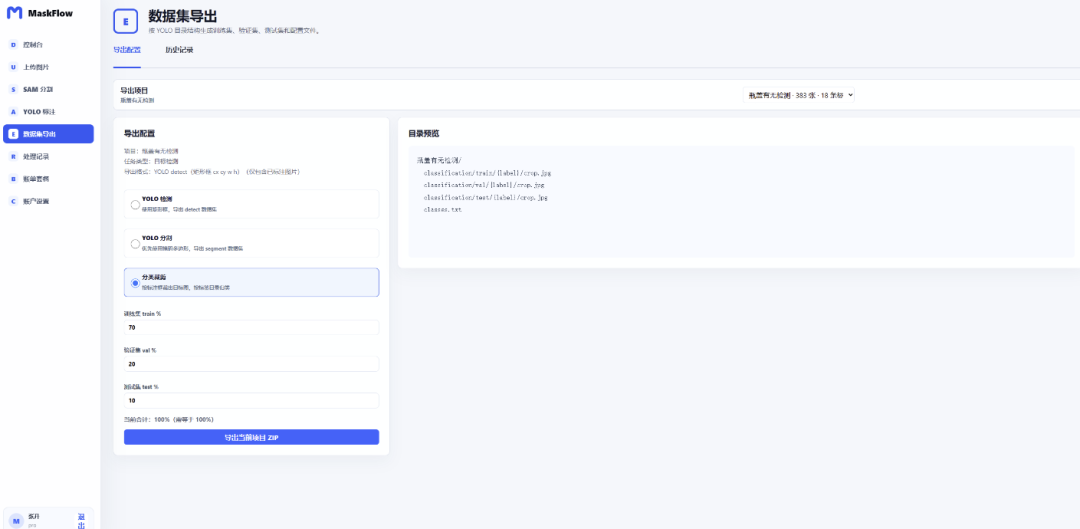Screen dimensions: 1080x529
Task: Open the 控制台 page via its D icon
Action: click(x=13, y=45)
